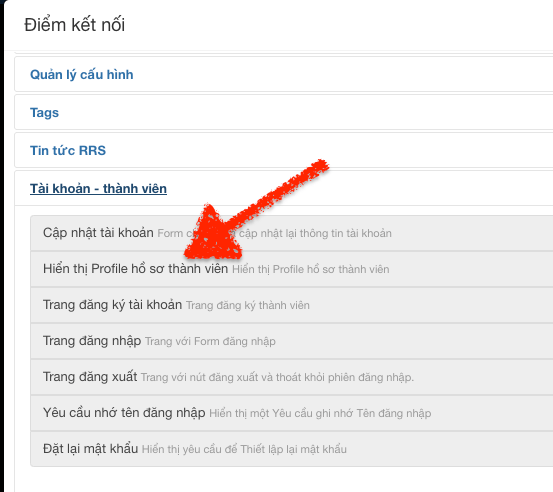
Task: Collapse the Tài khoản - thành viên section
Action: click(98, 189)
